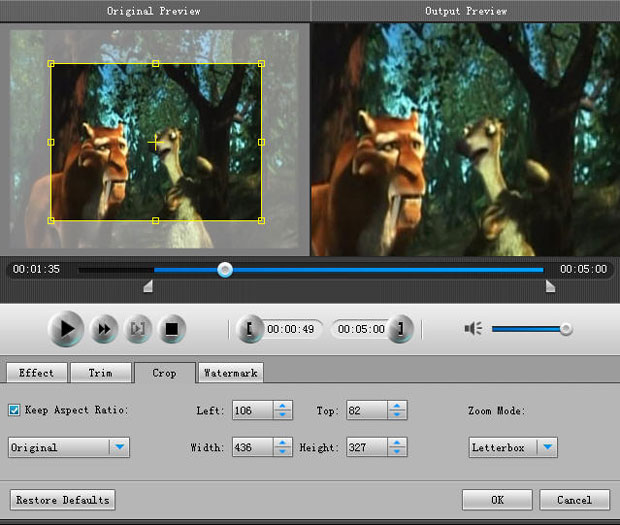Click the fast forward button
The image size is (620, 525).
pyautogui.click(x=104, y=329)
